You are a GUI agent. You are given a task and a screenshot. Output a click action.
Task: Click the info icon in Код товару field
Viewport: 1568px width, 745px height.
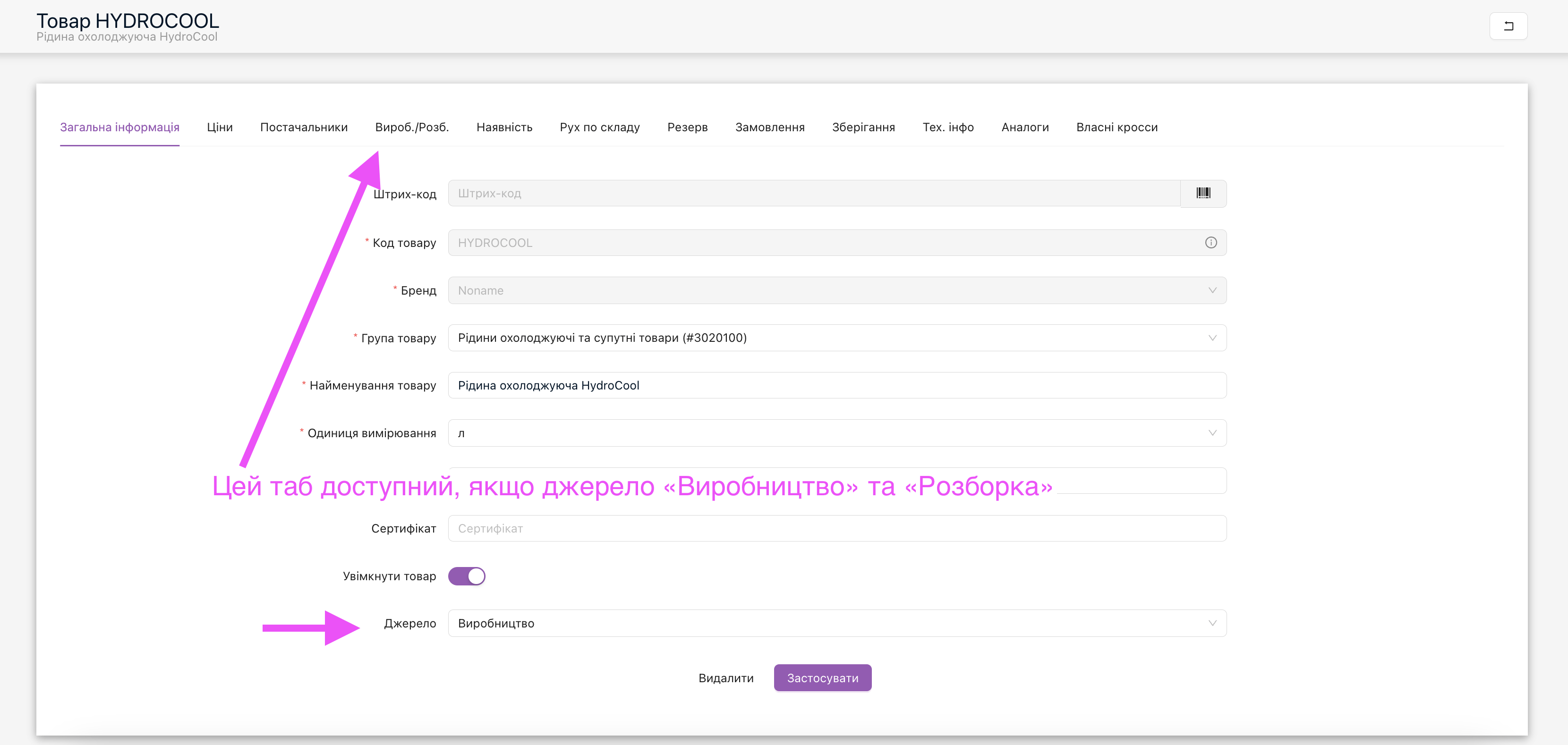[x=1210, y=243]
